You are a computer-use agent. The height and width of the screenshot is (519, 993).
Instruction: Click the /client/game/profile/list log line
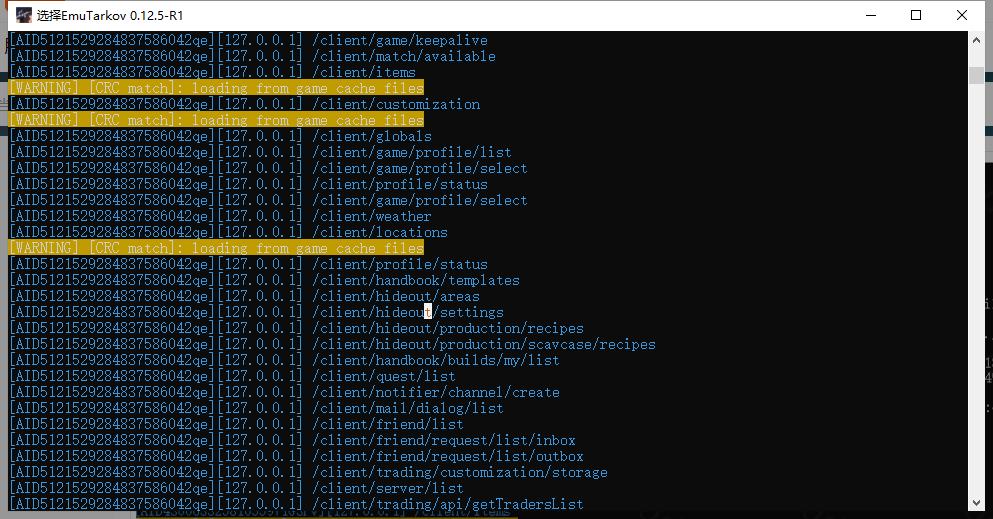(x=260, y=152)
